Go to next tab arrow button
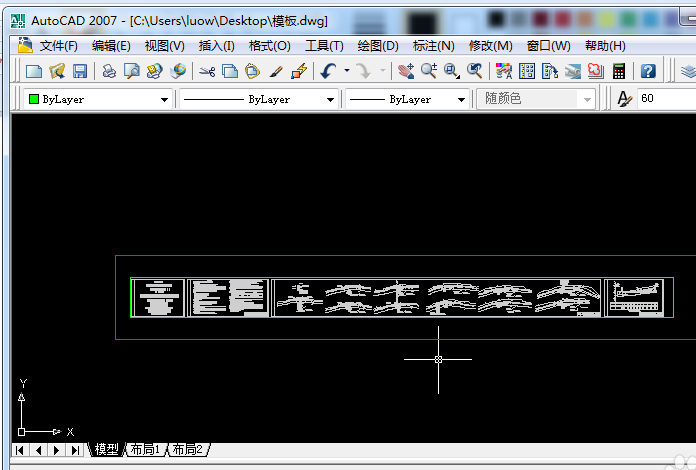Image resolution: width=696 pixels, height=470 pixels. tap(56, 450)
